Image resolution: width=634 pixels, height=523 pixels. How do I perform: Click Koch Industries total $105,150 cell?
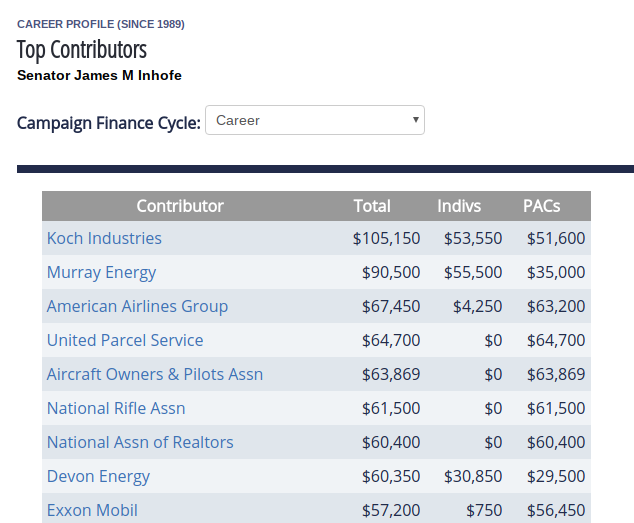point(387,238)
